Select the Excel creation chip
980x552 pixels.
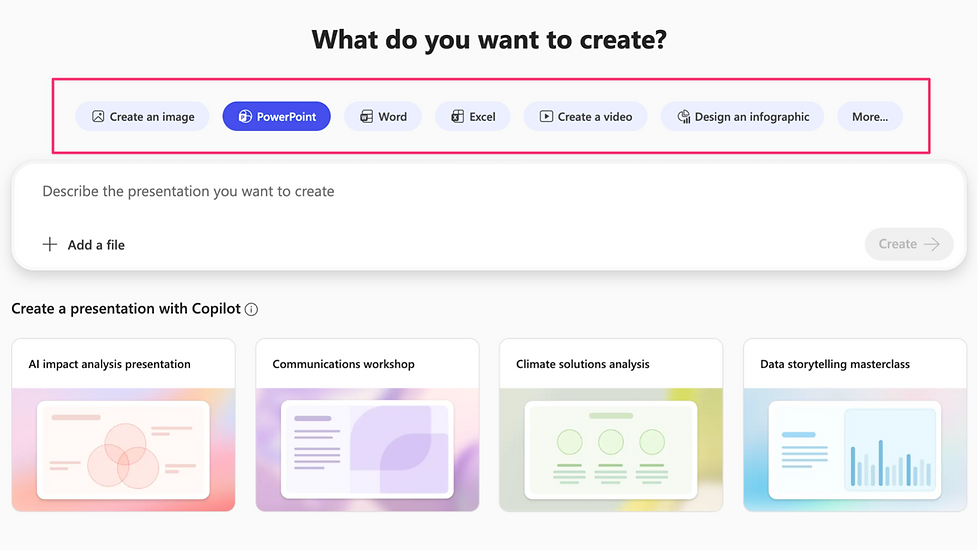coord(473,116)
